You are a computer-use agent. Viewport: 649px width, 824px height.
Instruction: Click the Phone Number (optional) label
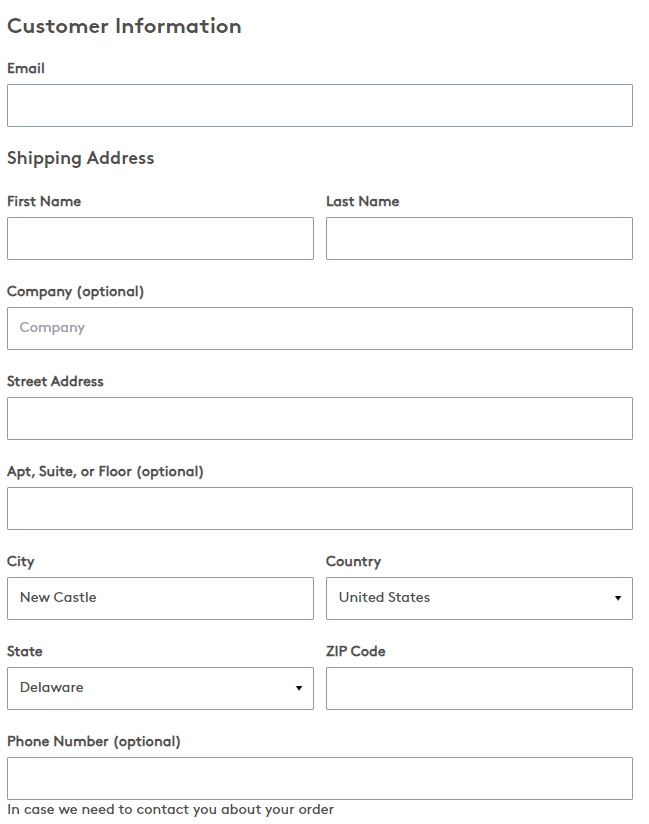click(93, 741)
